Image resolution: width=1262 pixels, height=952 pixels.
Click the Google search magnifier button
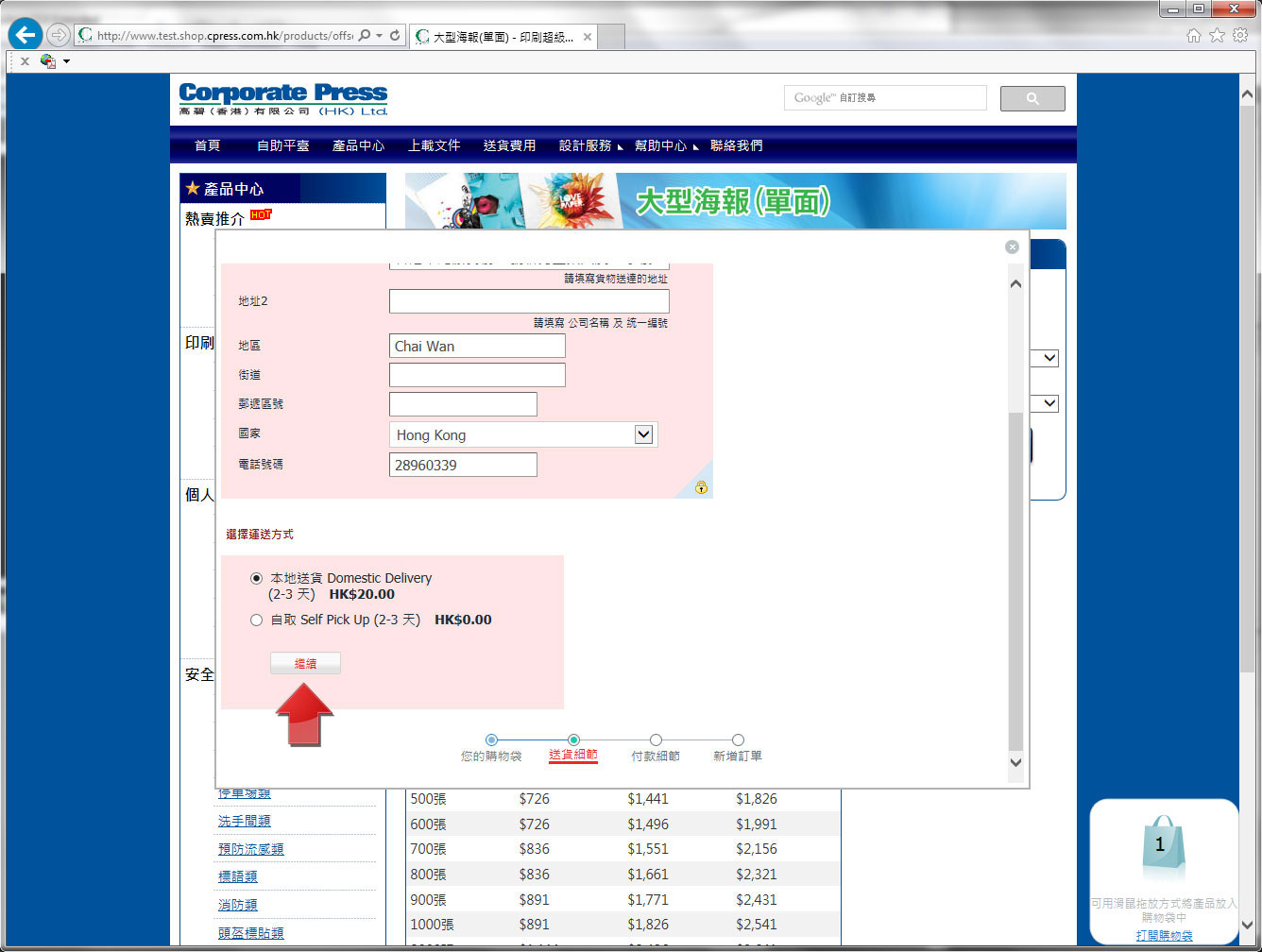point(1032,98)
